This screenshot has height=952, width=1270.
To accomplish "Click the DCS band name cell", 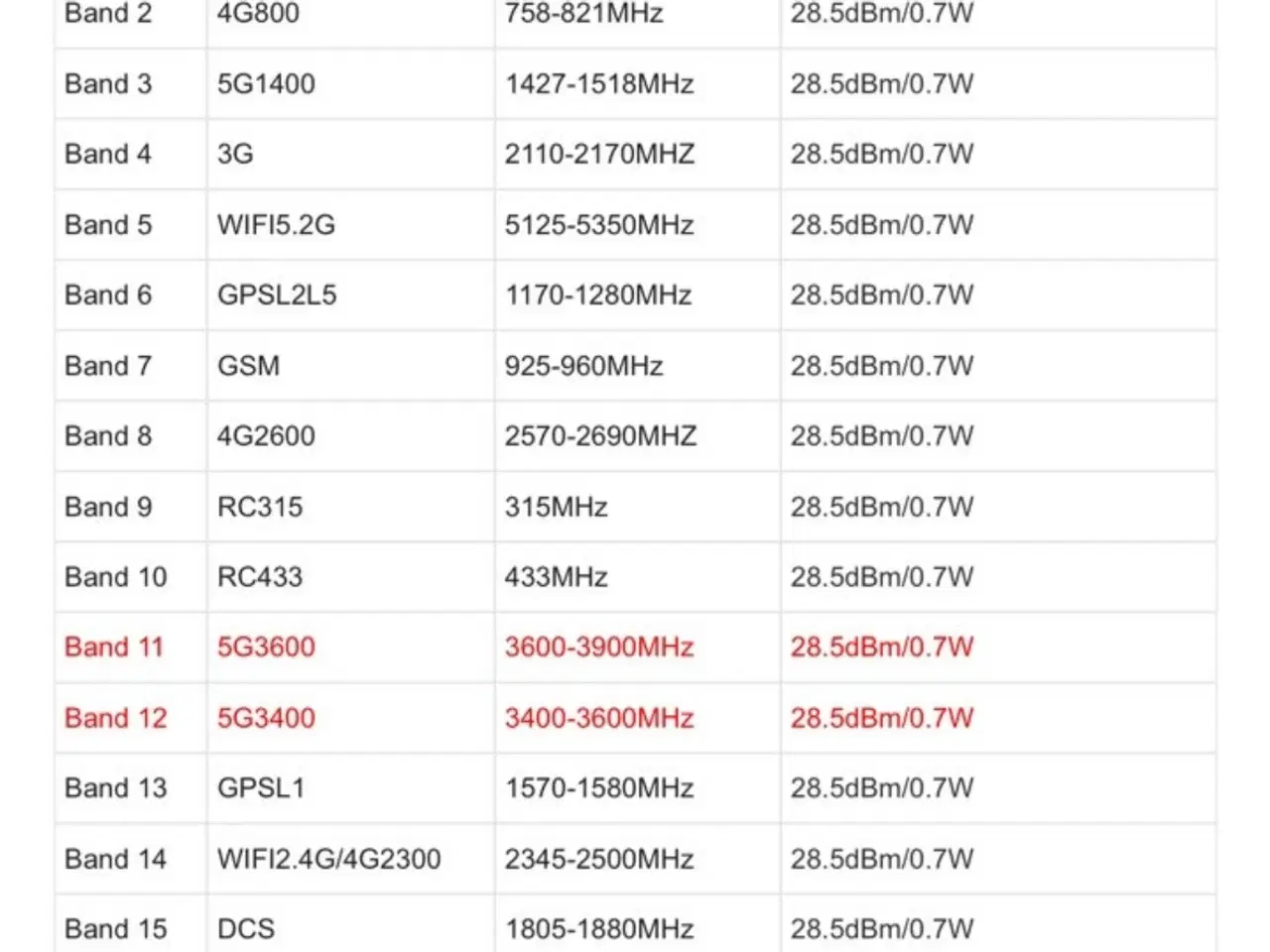I will click(246, 929).
